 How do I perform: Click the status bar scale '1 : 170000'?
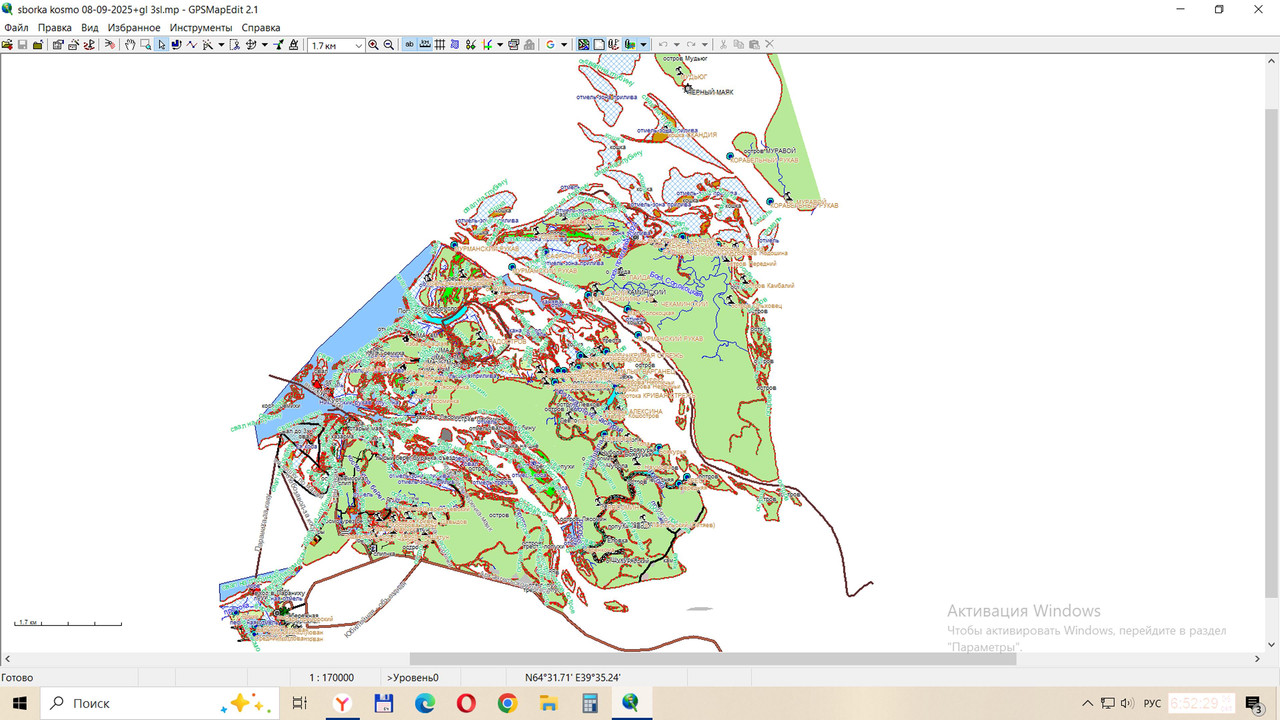tap(331, 677)
